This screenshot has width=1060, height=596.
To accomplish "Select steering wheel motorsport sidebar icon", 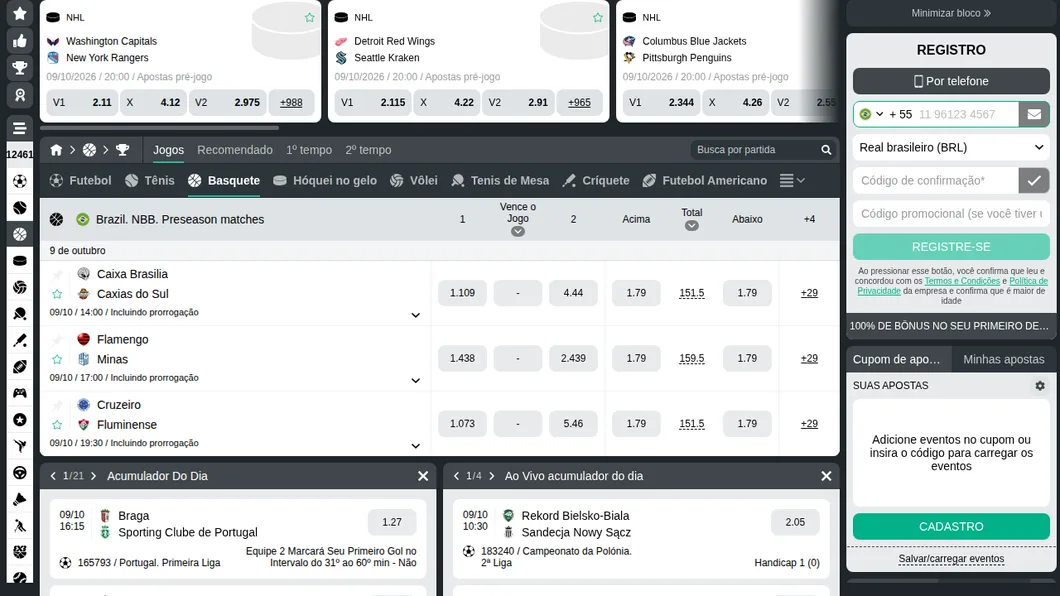I will click(x=20, y=472).
